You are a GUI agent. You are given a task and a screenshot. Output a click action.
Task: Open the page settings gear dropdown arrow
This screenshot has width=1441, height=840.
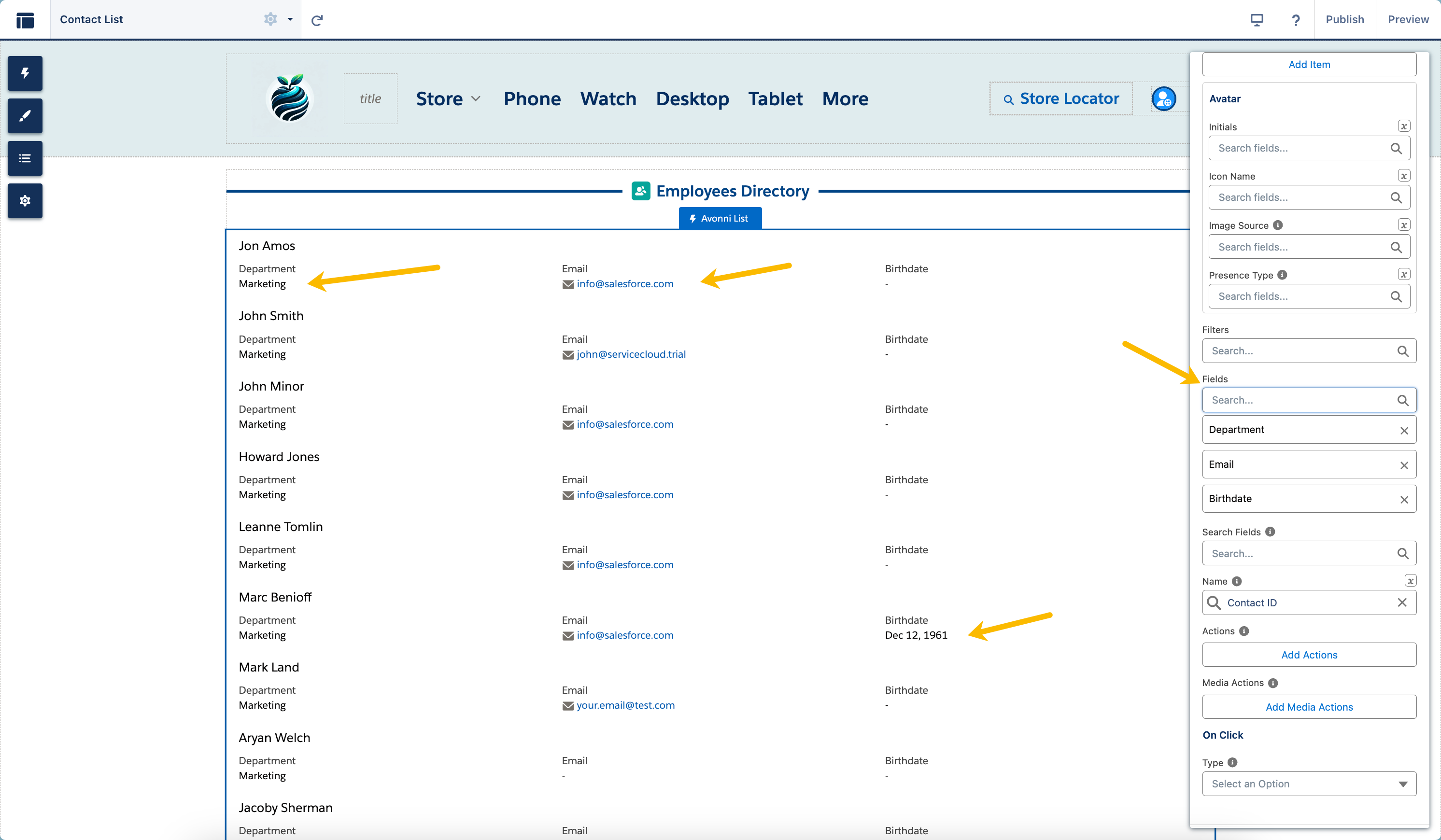[290, 19]
